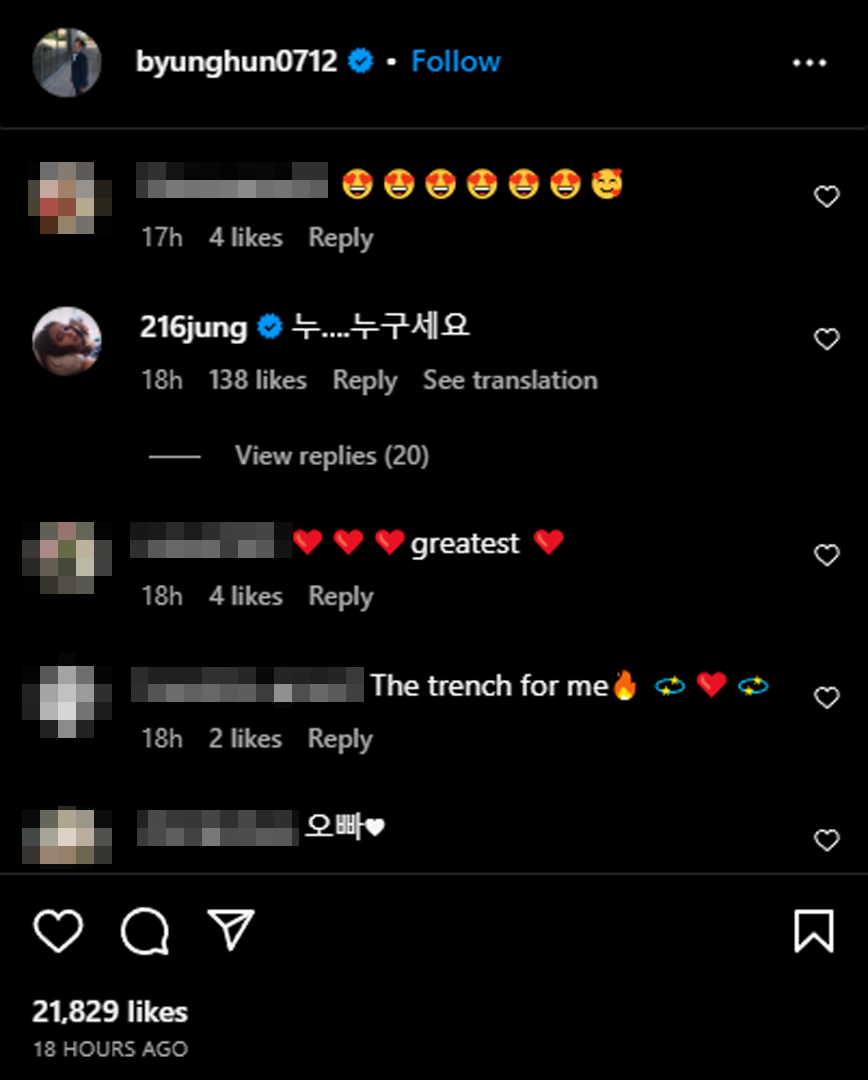Like the post with the heart icon
The width and height of the screenshot is (868, 1080).
point(58,931)
